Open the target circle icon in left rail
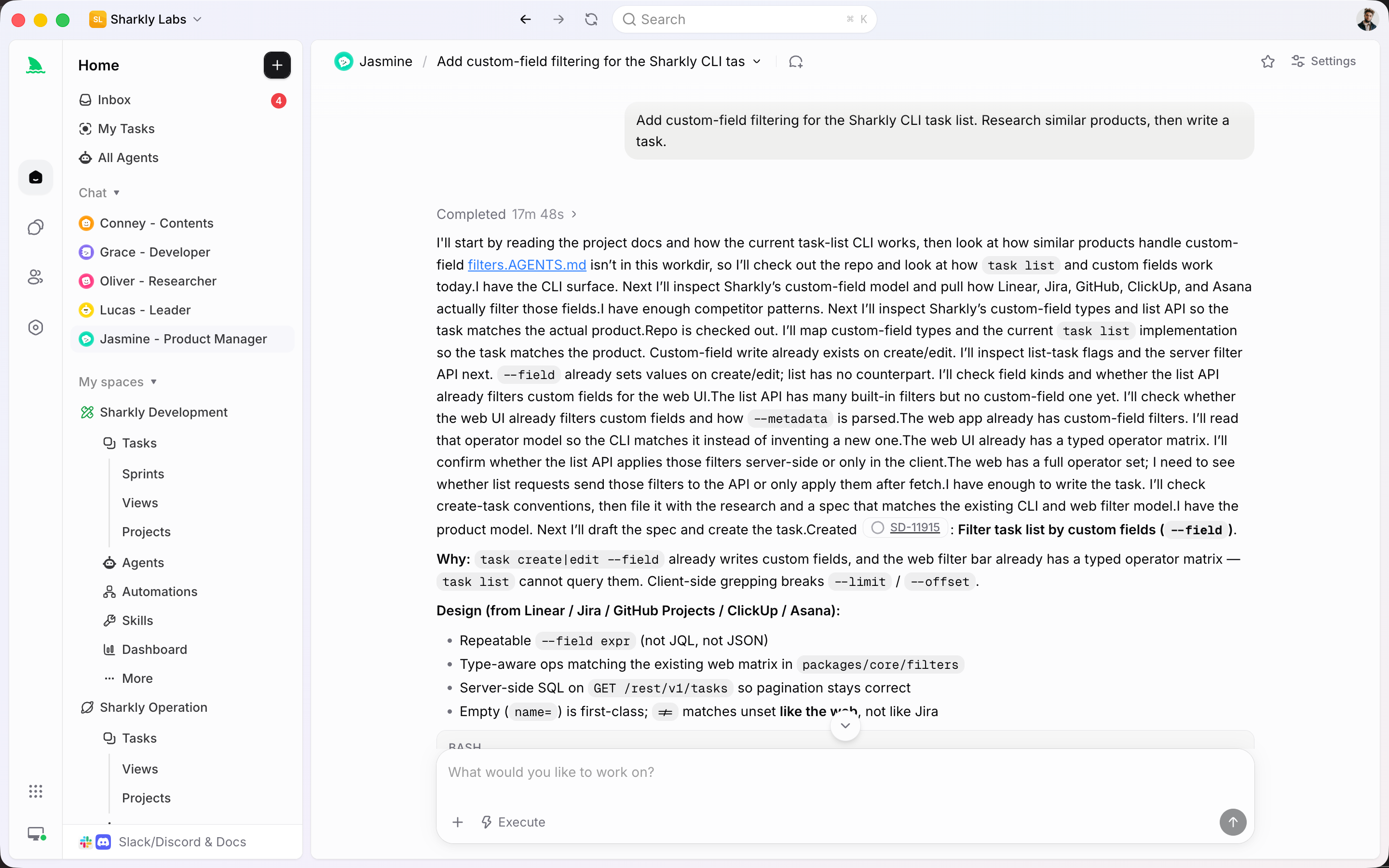Screen dimensions: 1389x868 (x=36, y=327)
